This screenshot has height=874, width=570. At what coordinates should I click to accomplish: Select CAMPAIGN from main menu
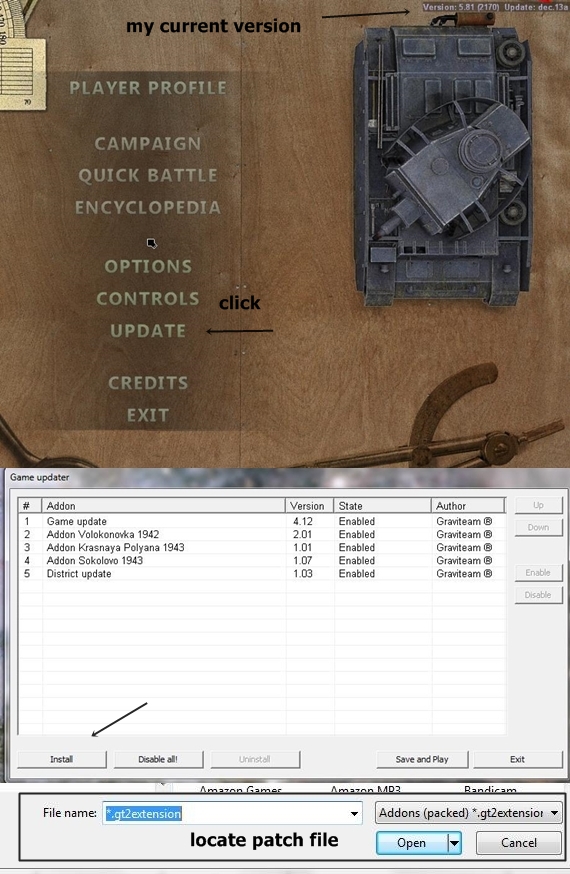(148, 143)
